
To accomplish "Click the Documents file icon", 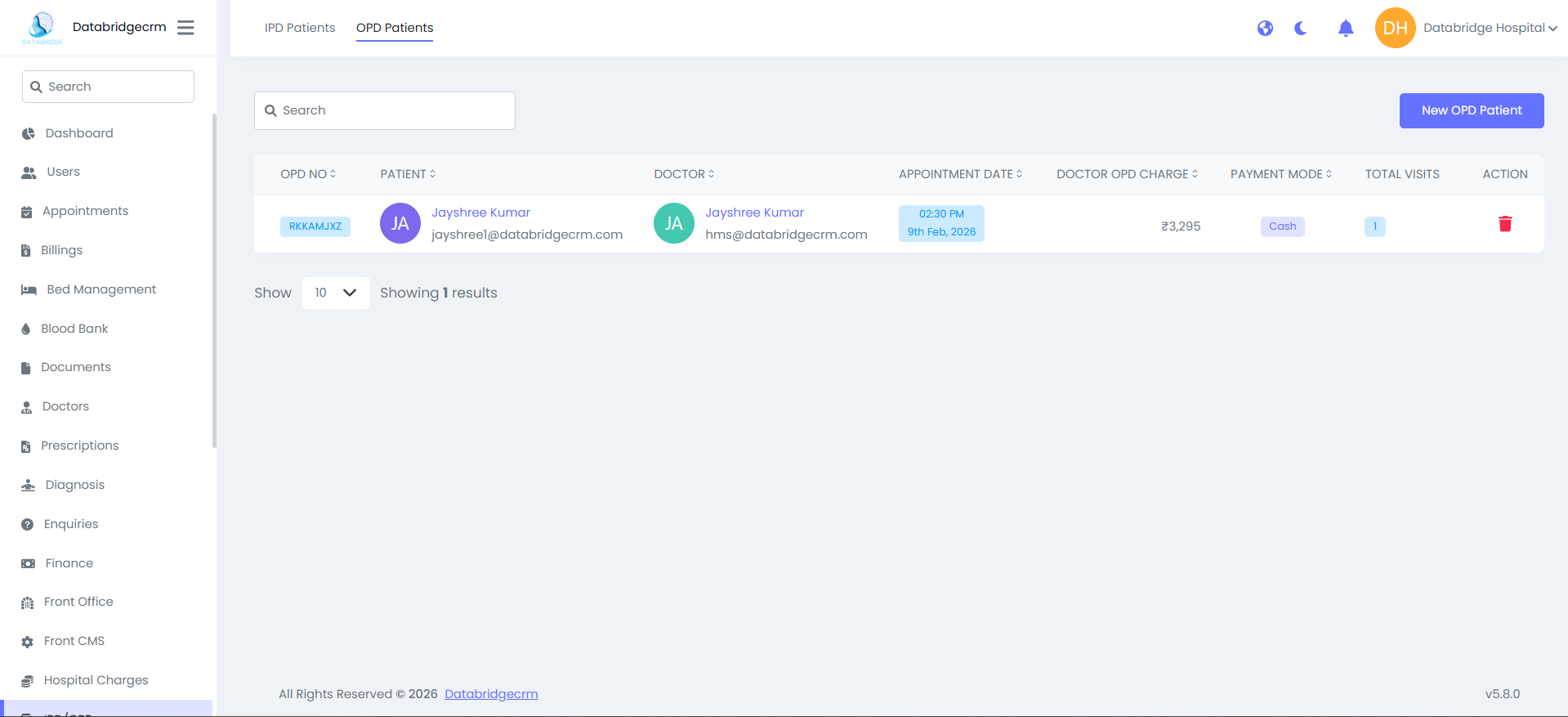I will tap(25, 368).
